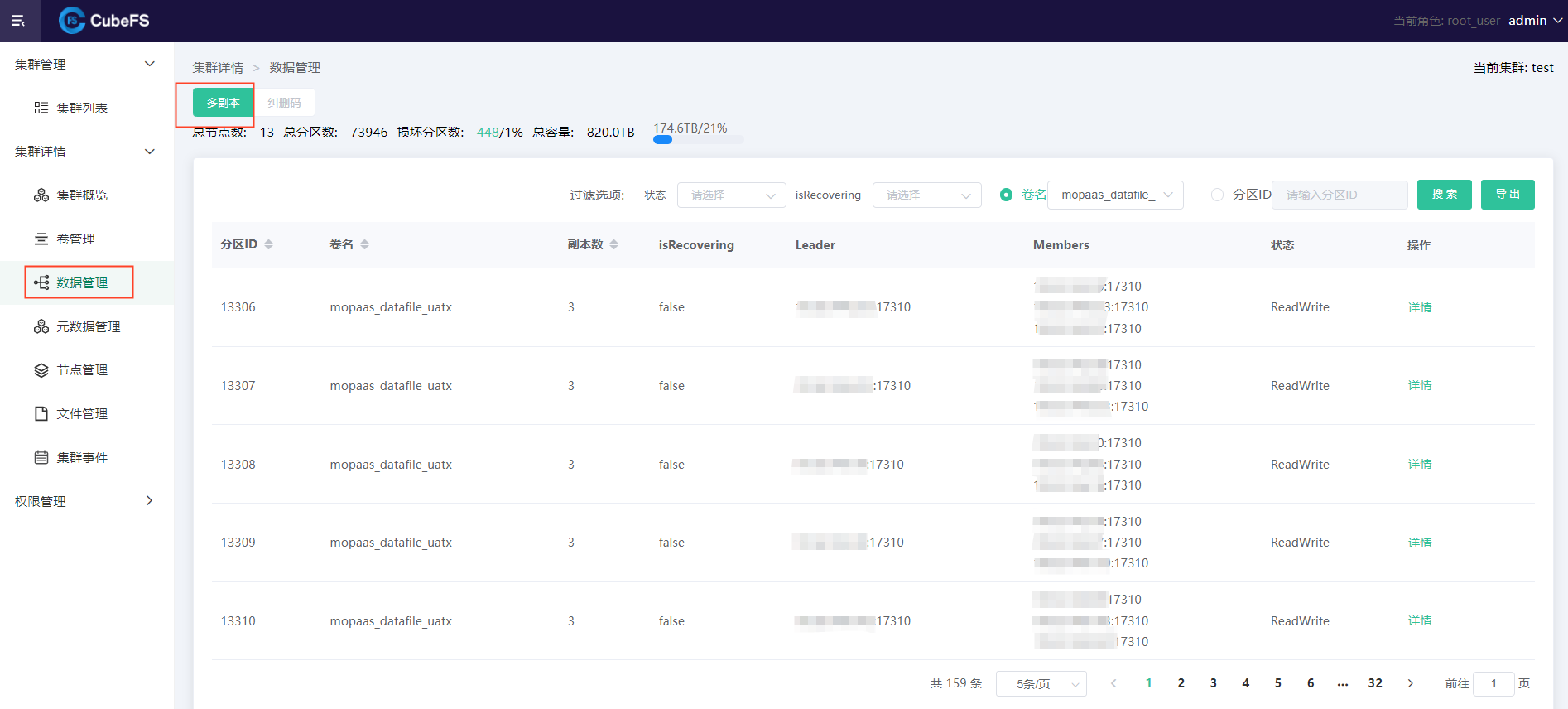The height and width of the screenshot is (709, 1568).
Task: Open 集群事件 in the sidebar
Action: tap(82, 457)
